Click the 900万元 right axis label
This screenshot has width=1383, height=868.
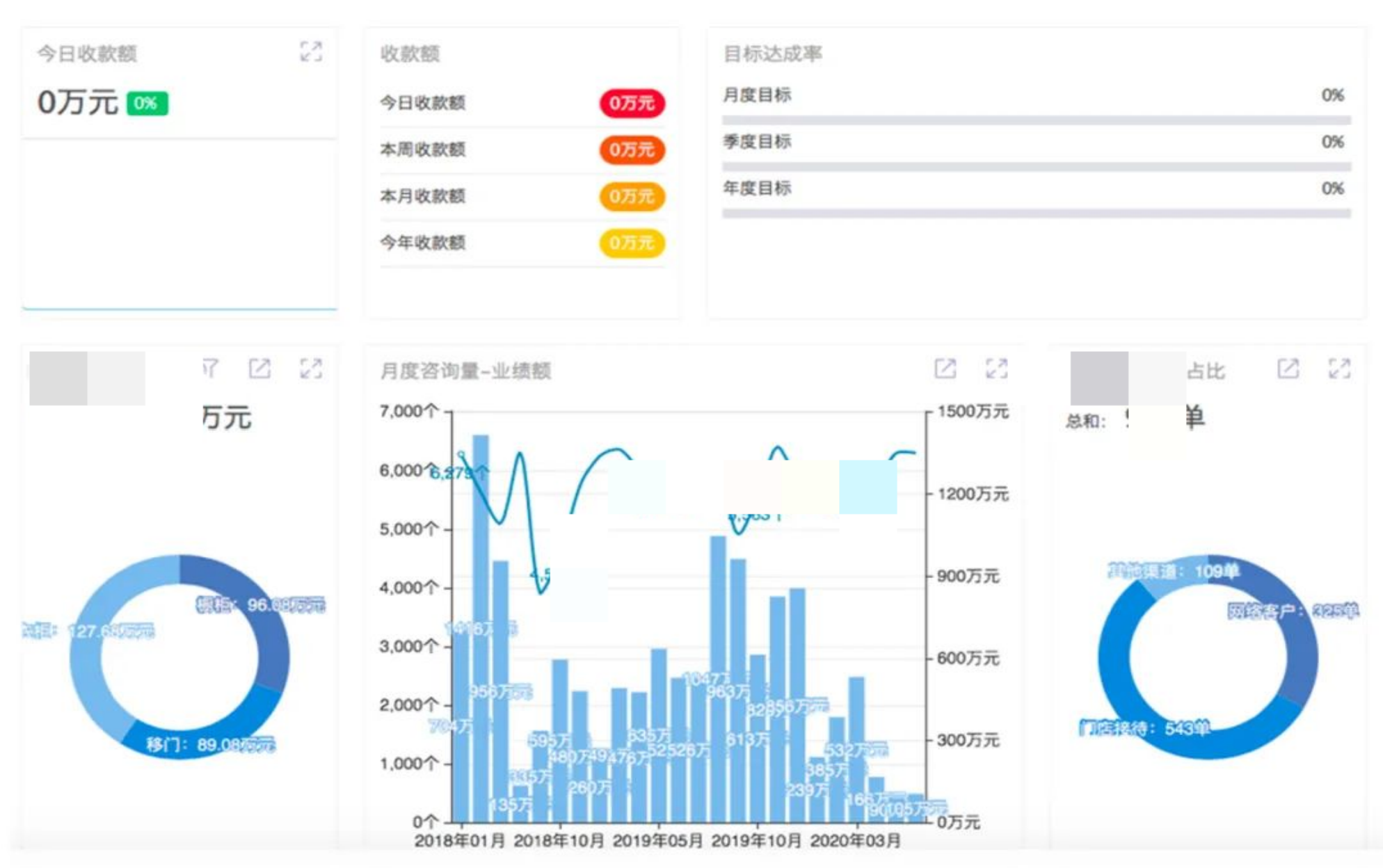coord(968,576)
